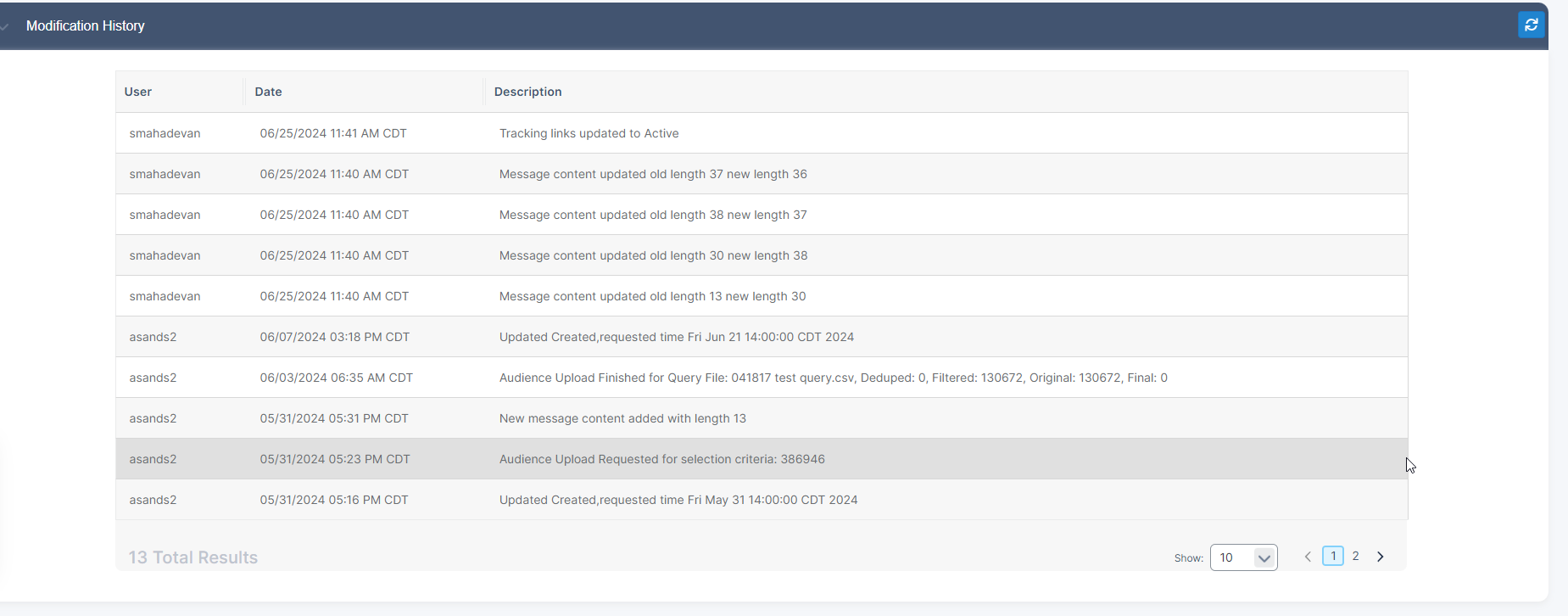Click row with old length 38 new length 37

tap(652, 215)
